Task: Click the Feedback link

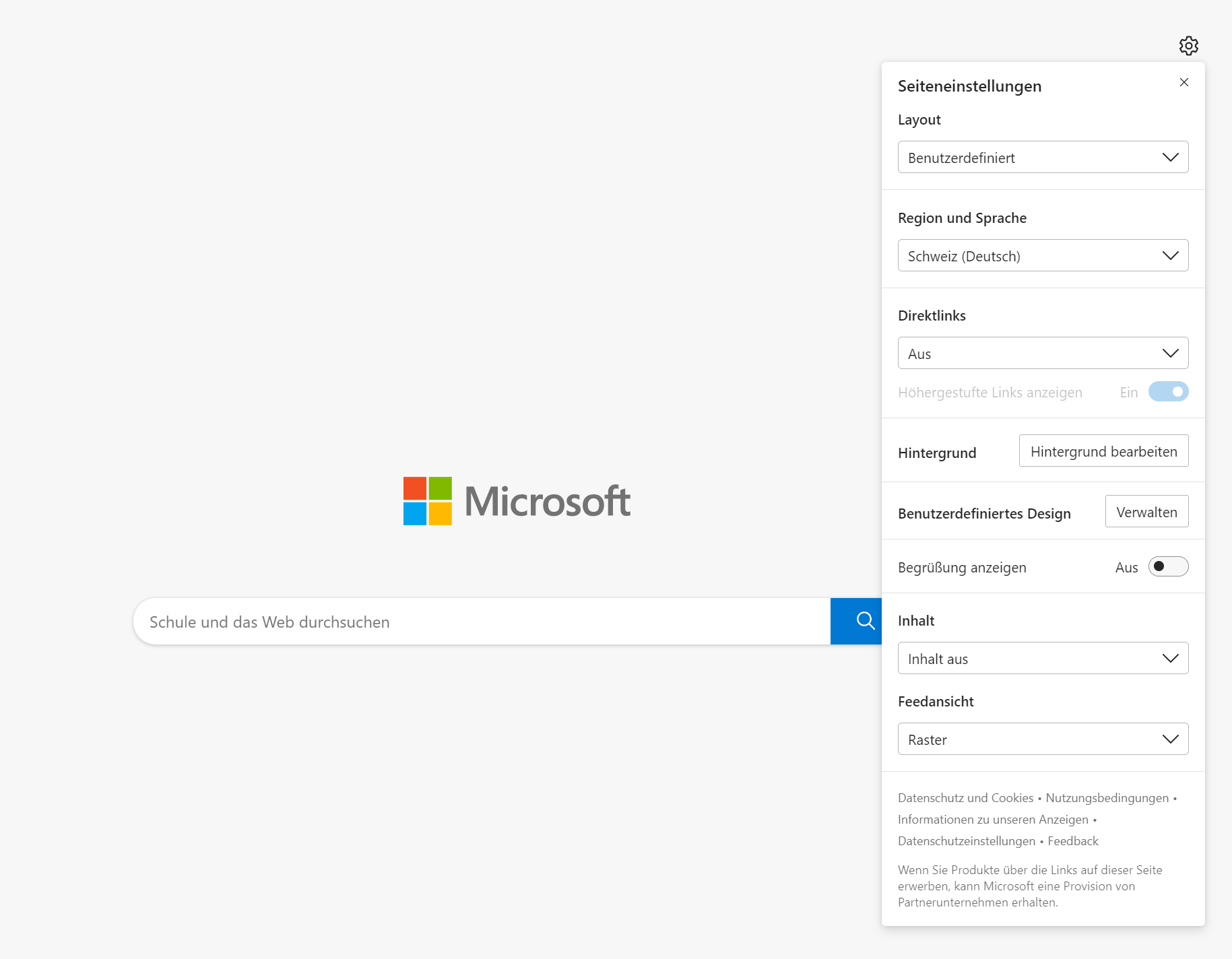Action: click(x=1072, y=841)
